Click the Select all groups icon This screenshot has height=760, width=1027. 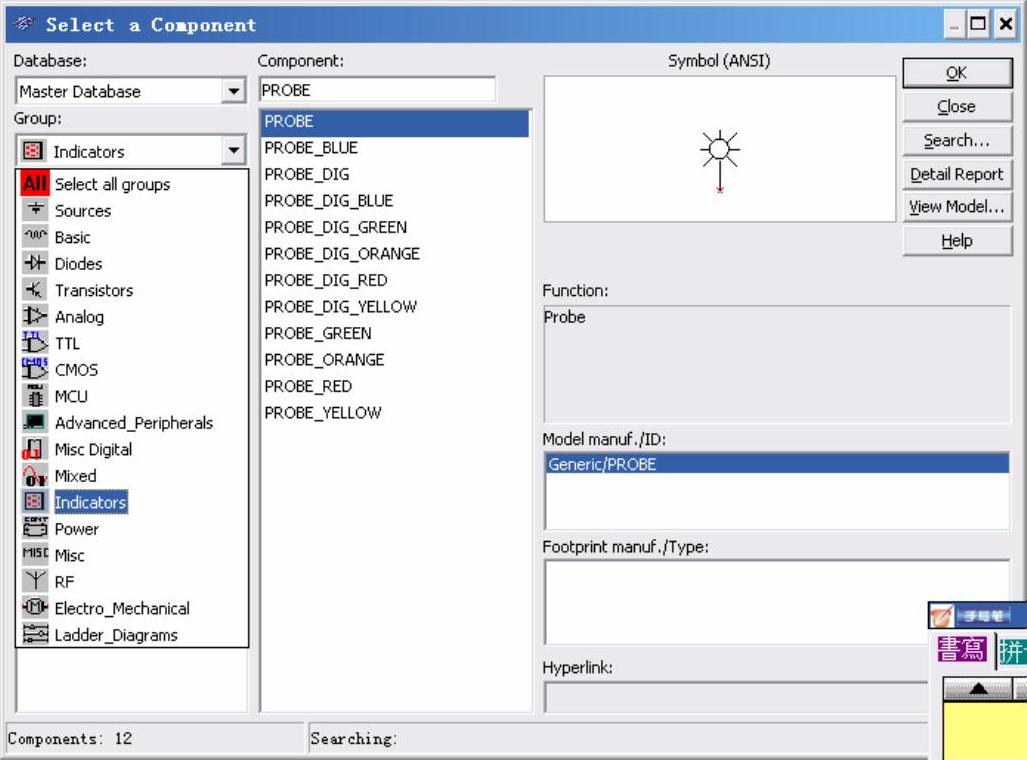[x=35, y=184]
